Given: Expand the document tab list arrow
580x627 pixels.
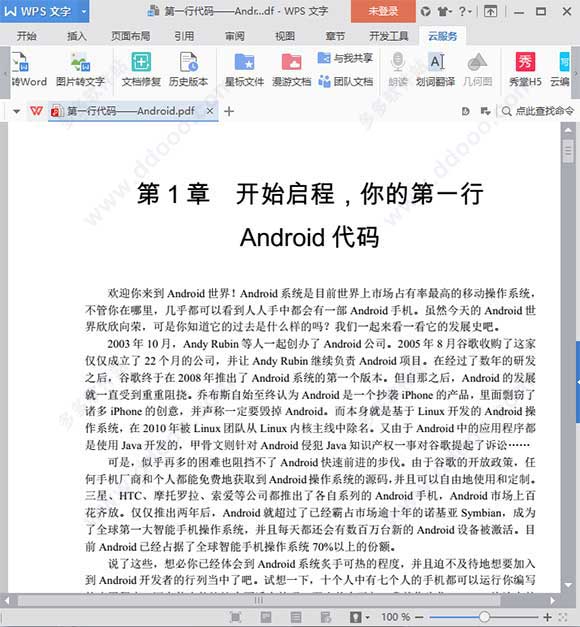Looking at the screenshot, I should tap(16, 111).
